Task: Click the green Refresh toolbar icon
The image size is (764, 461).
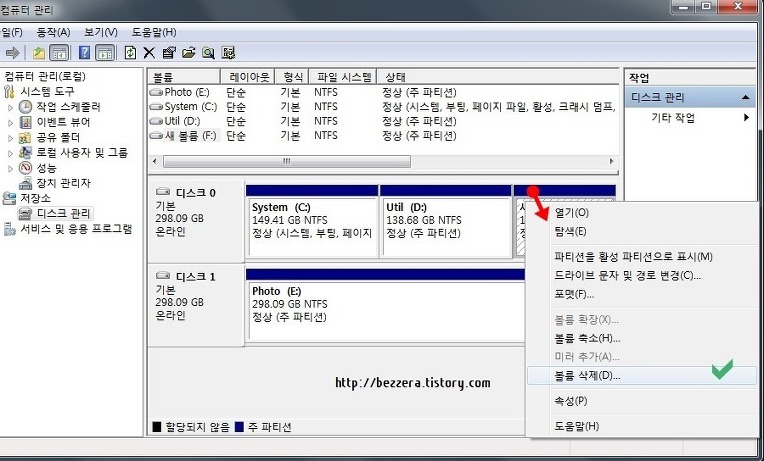Action: click(130, 53)
